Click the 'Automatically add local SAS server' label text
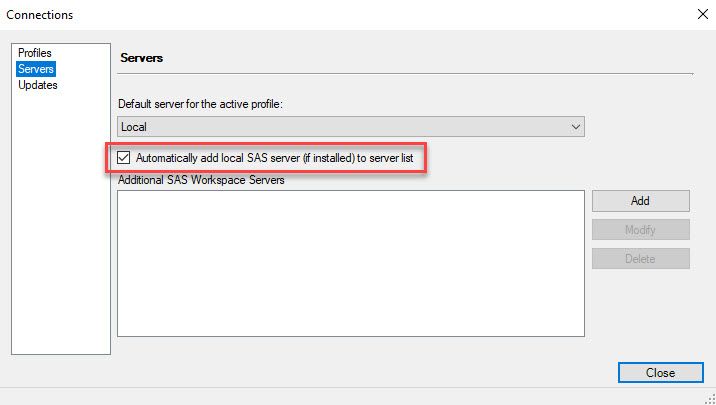 coord(274,158)
